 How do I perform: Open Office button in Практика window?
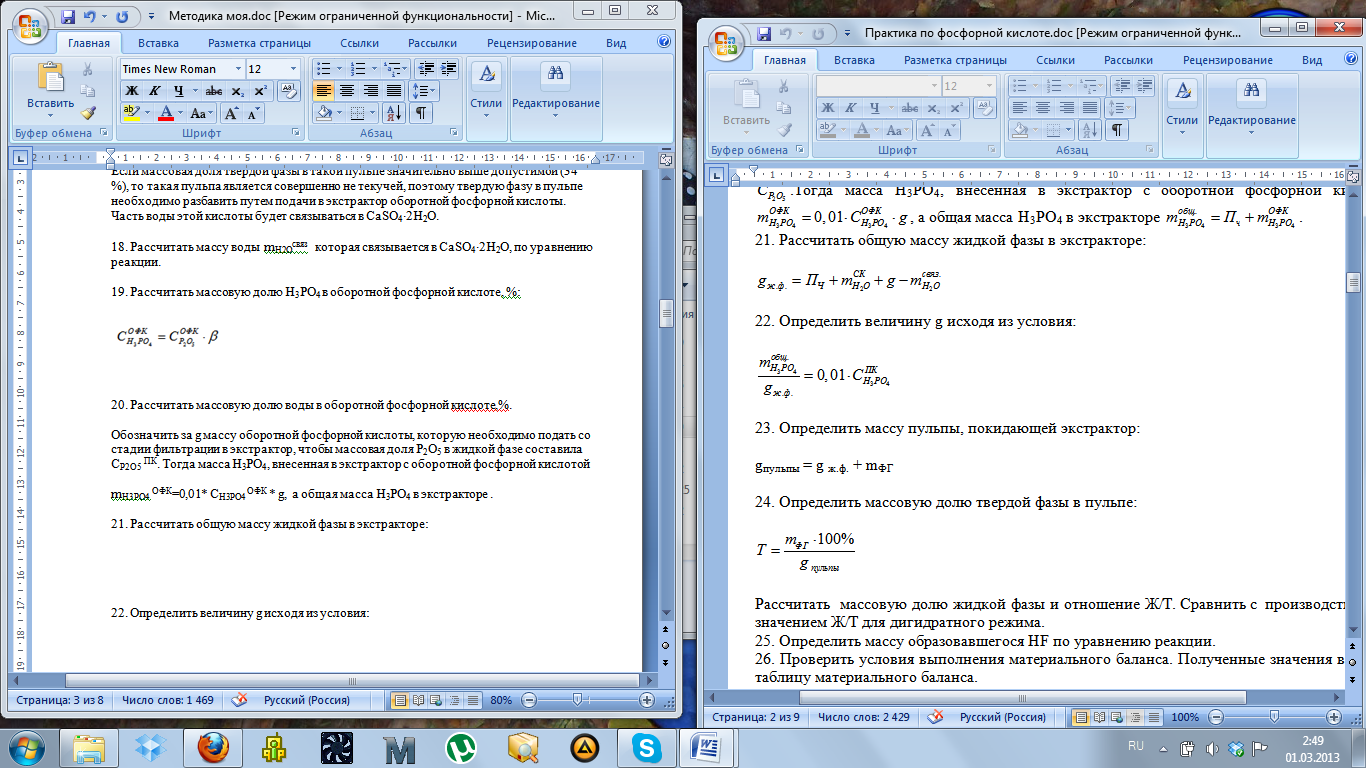727,42
